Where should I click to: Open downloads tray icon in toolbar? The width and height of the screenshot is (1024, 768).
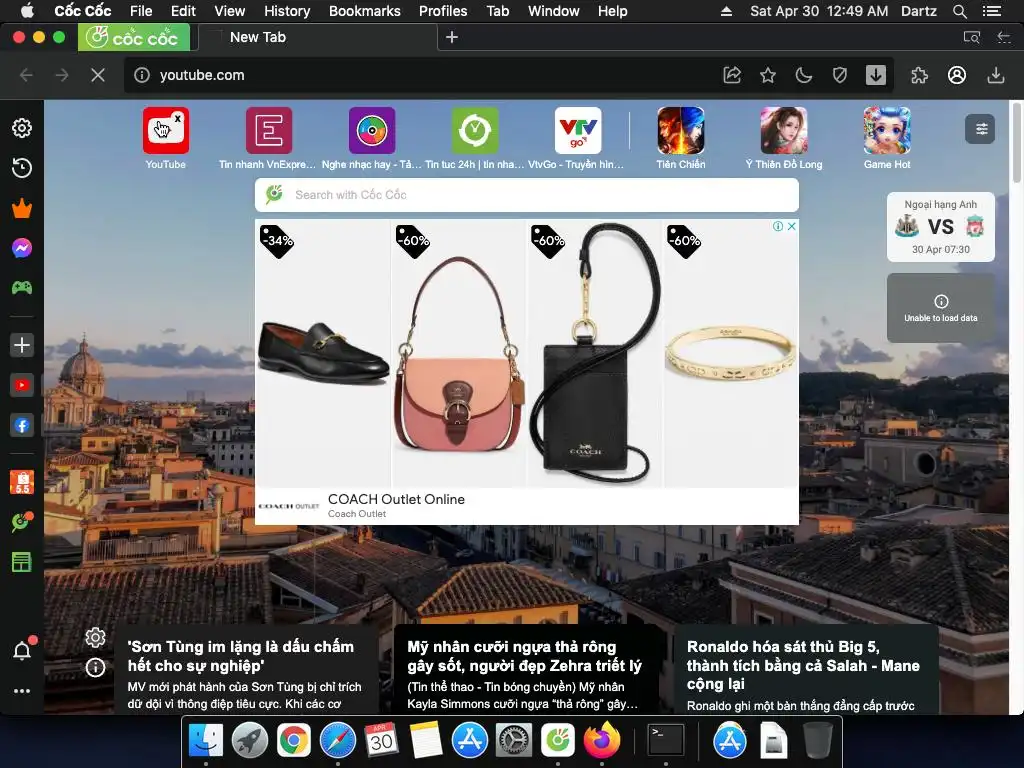pos(995,75)
